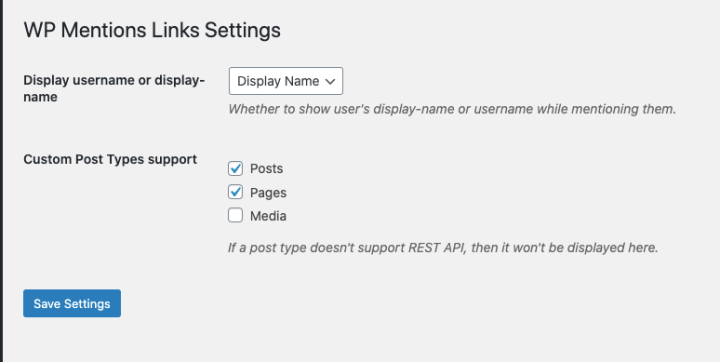Click the Media label text

tap(268, 216)
